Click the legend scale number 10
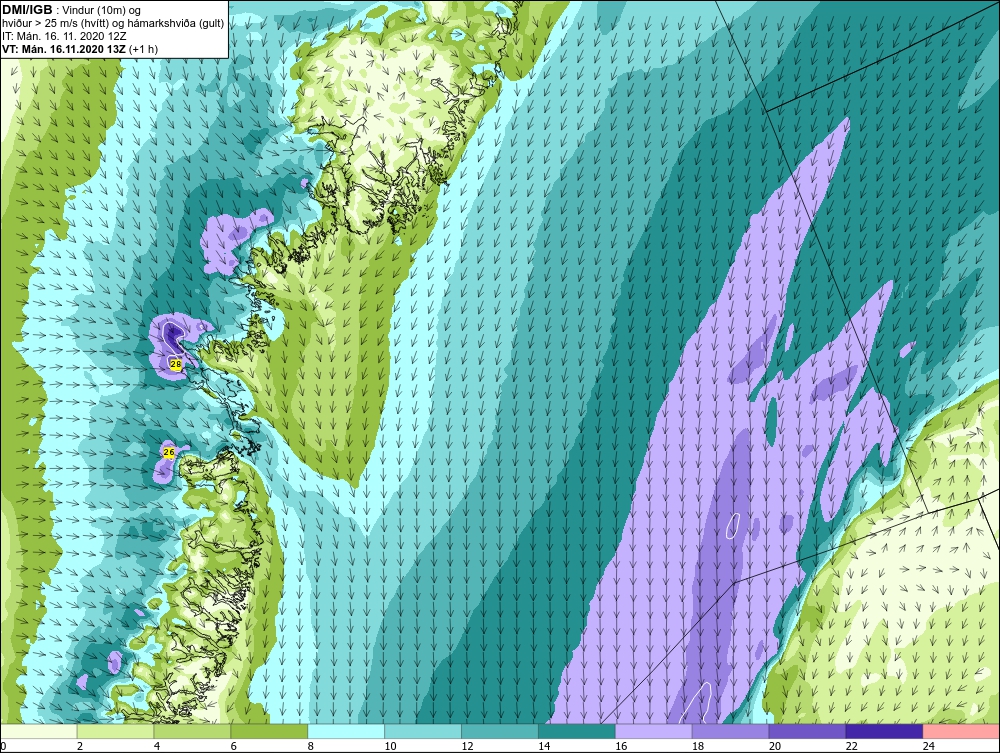The image size is (1000, 753). (390, 746)
